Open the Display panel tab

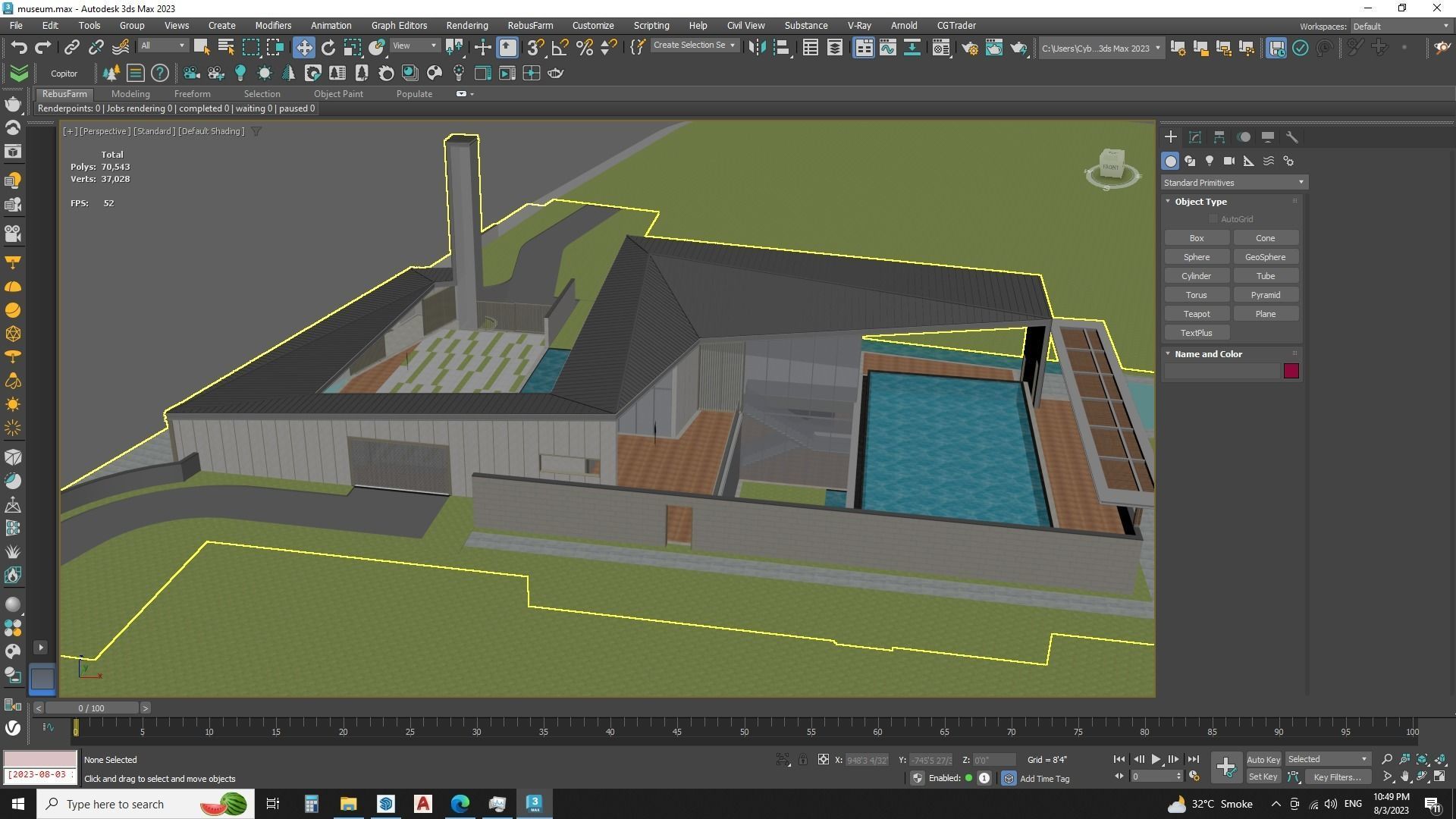1268,137
